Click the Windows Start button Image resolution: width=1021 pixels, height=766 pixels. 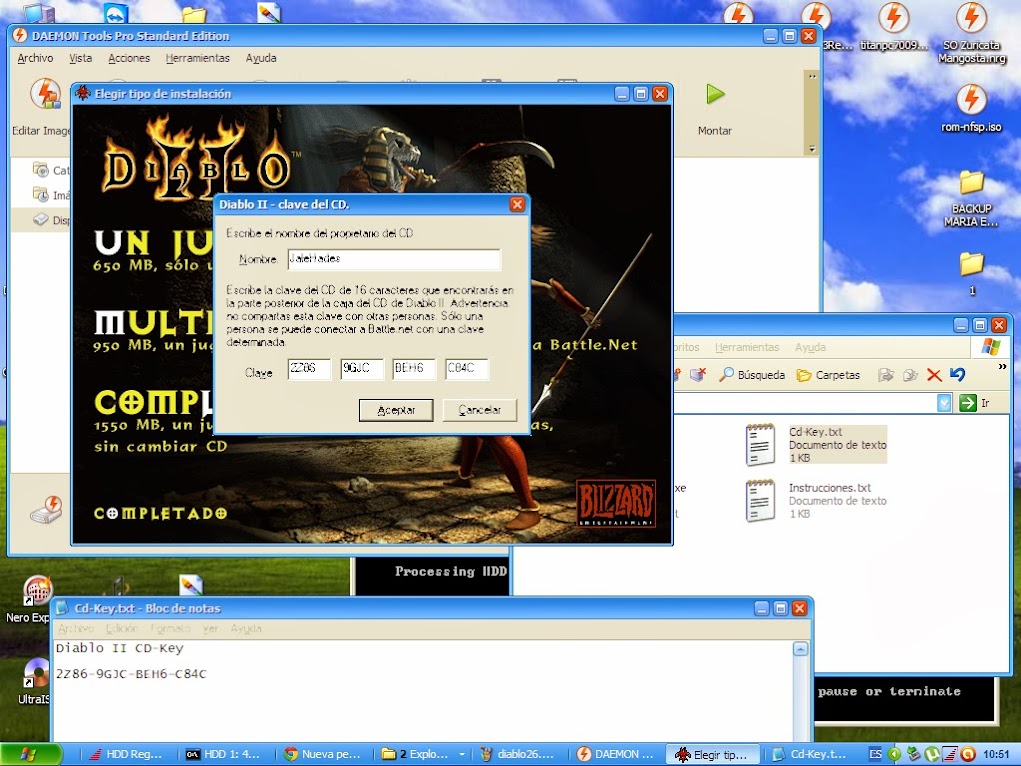tap(31, 754)
